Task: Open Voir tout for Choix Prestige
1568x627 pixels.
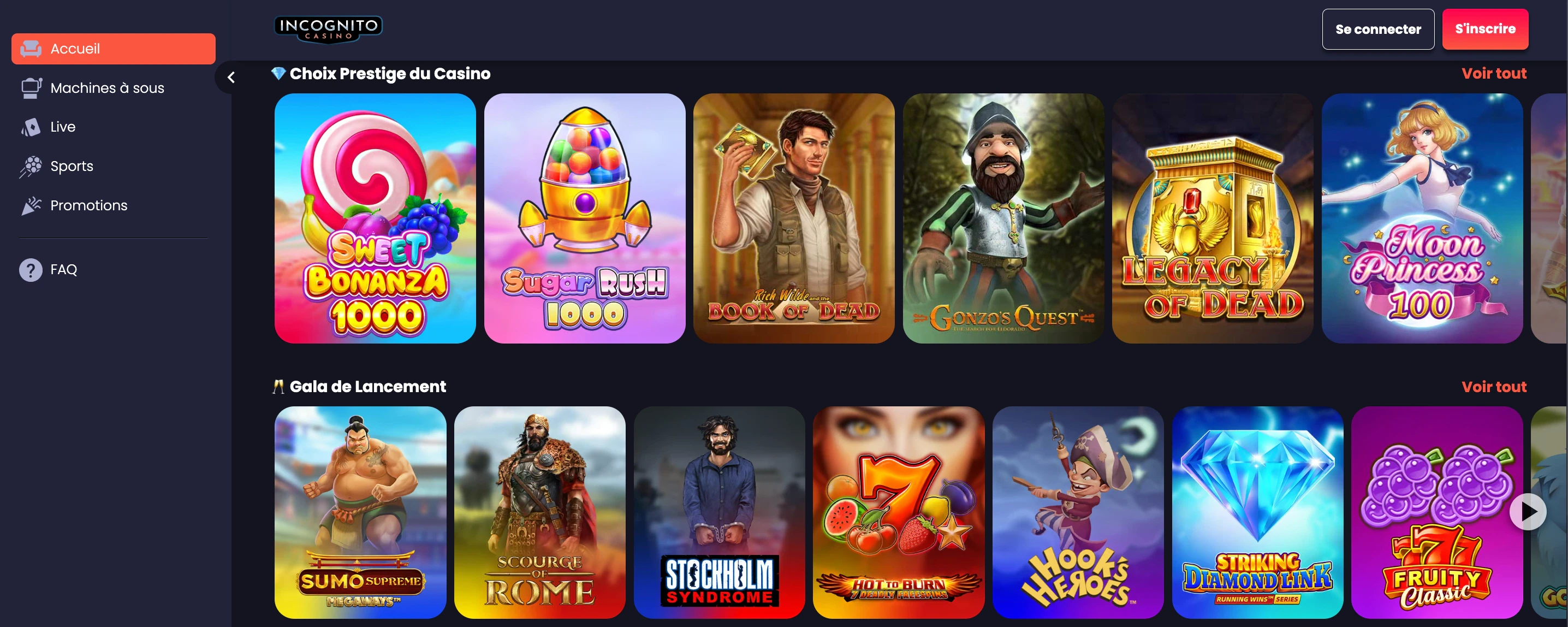Action: click(x=1494, y=74)
